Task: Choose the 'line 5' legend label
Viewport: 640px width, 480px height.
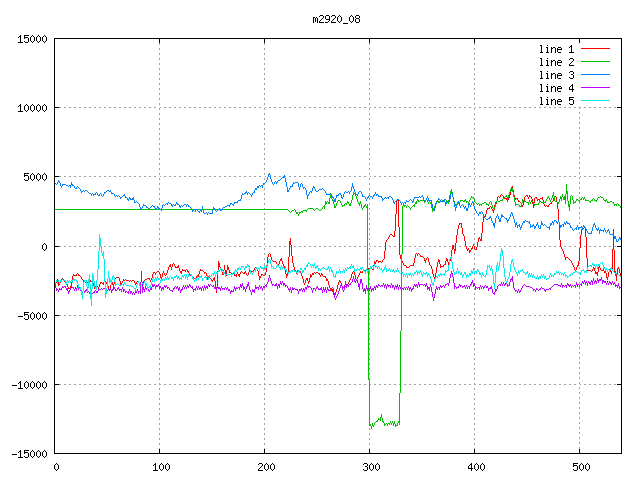Action: click(x=557, y=101)
